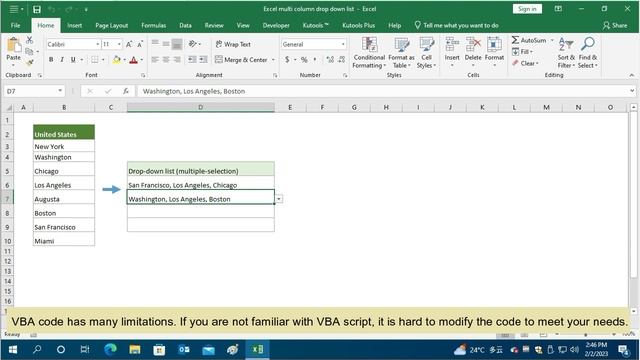Click the Cut scissors icon
This screenshot has width=640, height=360.
point(29,40)
